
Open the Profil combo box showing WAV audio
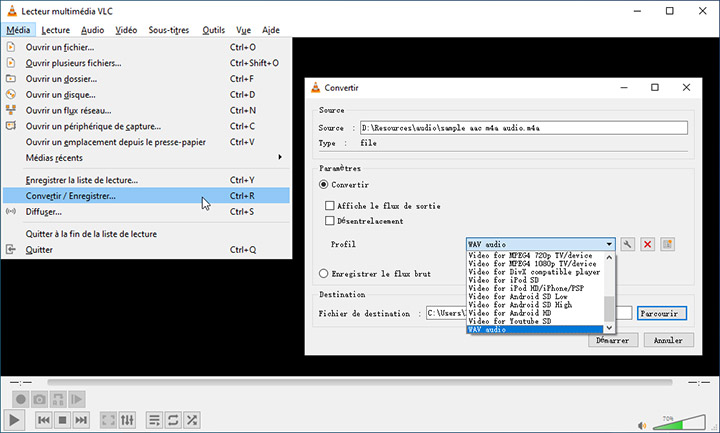pos(540,244)
